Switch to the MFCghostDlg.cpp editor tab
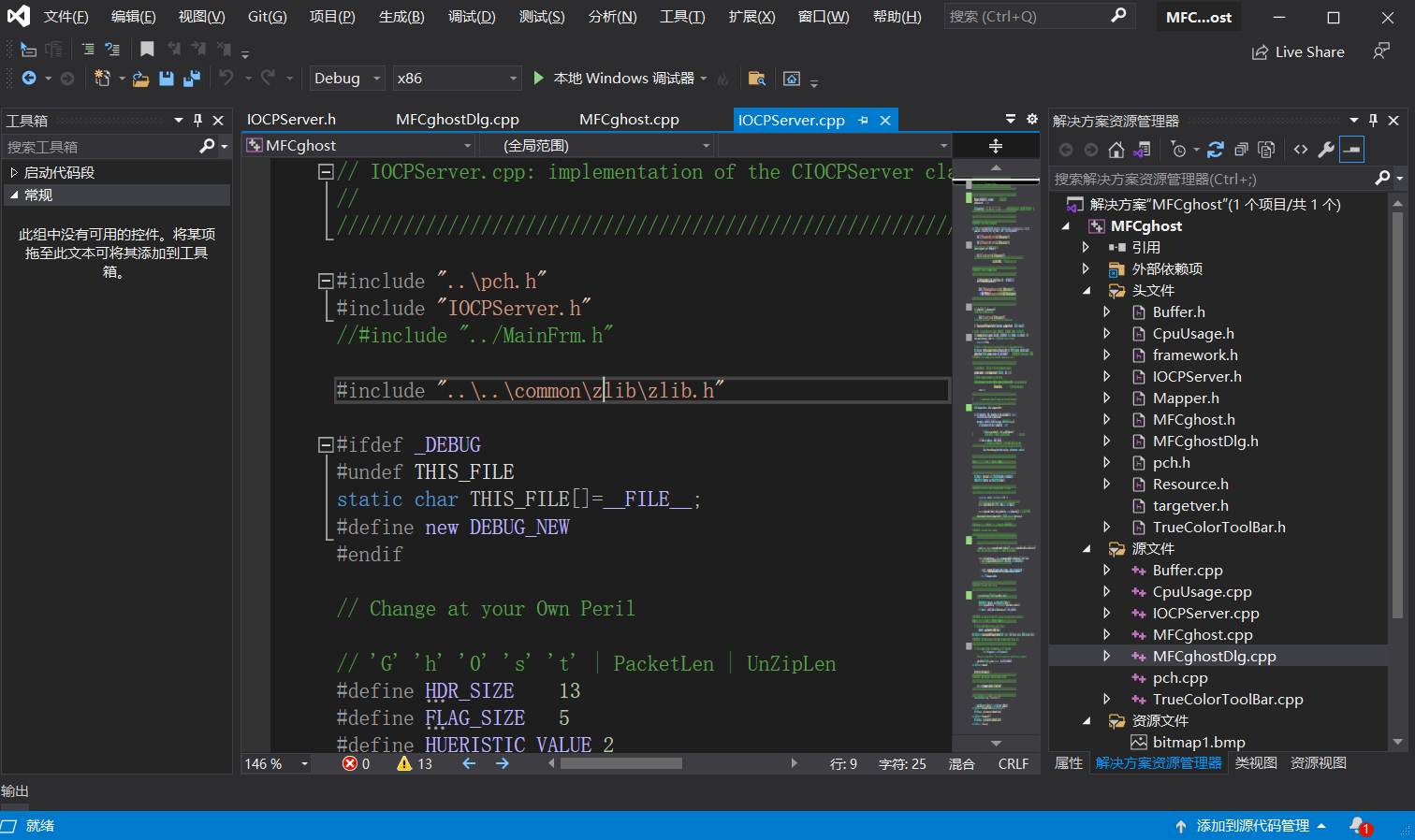Image resolution: width=1415 pixels, height=840 pixels. pyautogui.click(x=457, y=120)
